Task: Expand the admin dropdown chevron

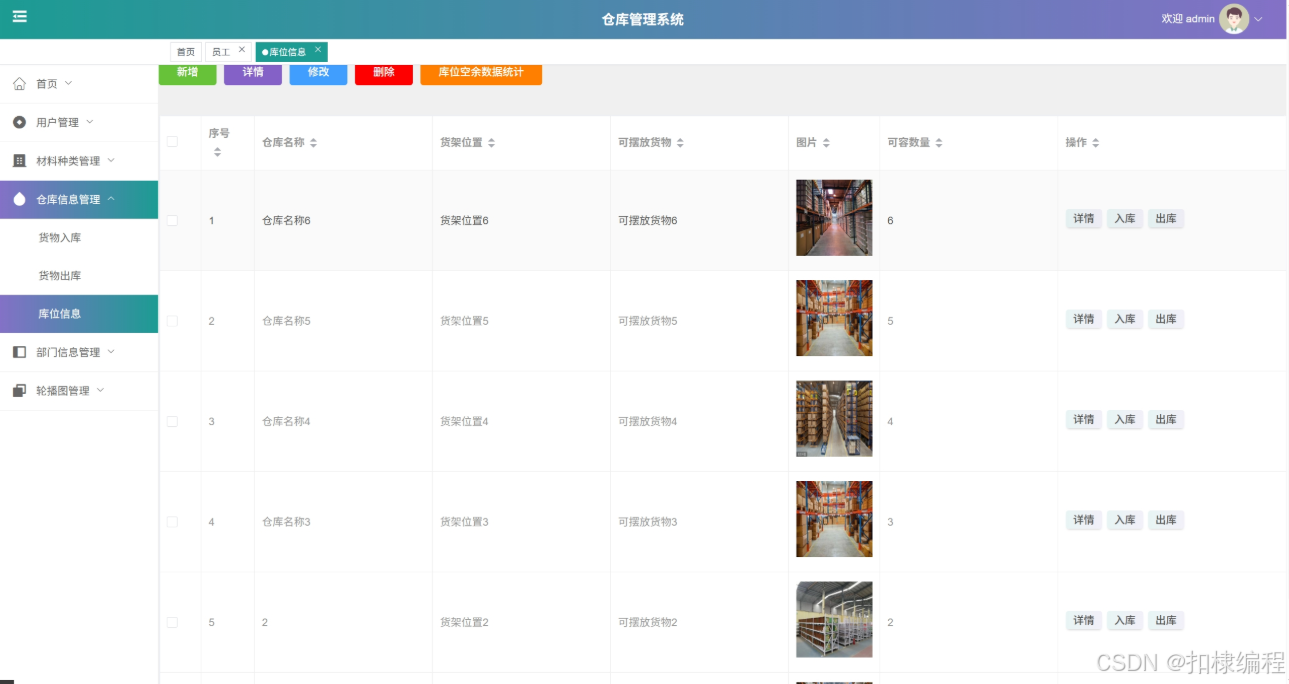Action: tap(1258, 19)
